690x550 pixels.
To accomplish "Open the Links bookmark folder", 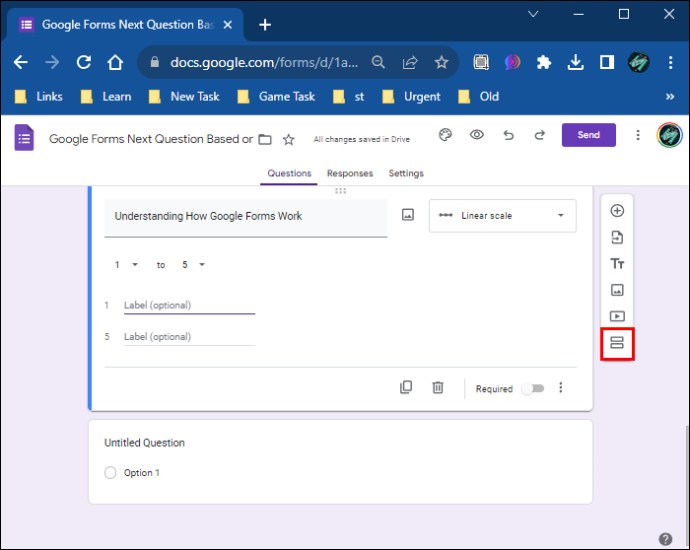I will [x=39, y=96].
